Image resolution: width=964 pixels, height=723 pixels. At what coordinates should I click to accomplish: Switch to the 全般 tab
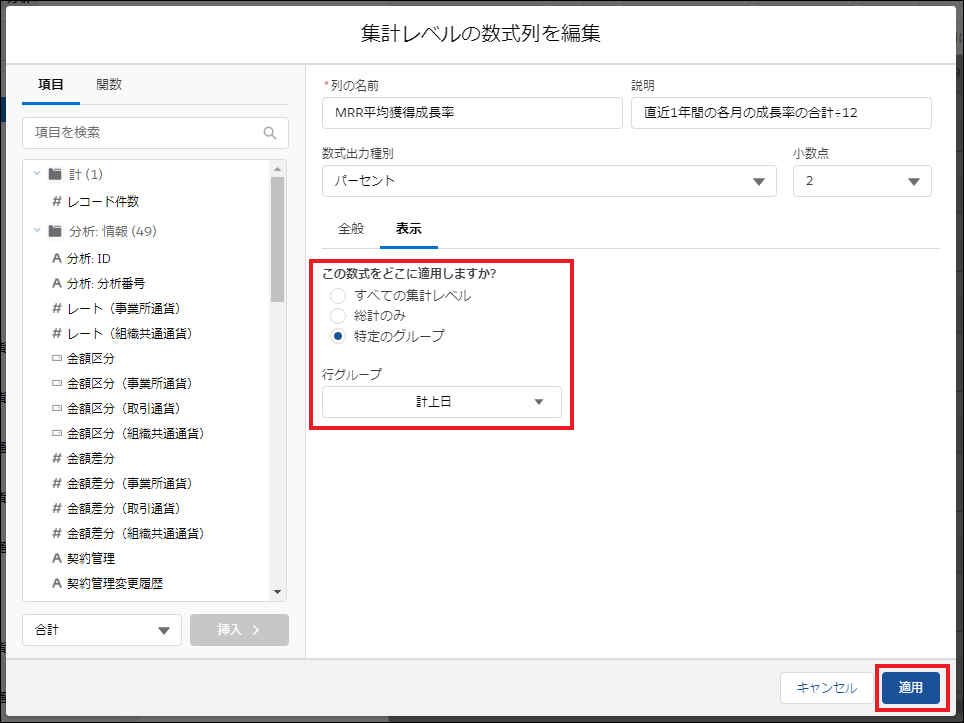click(351, 228)
